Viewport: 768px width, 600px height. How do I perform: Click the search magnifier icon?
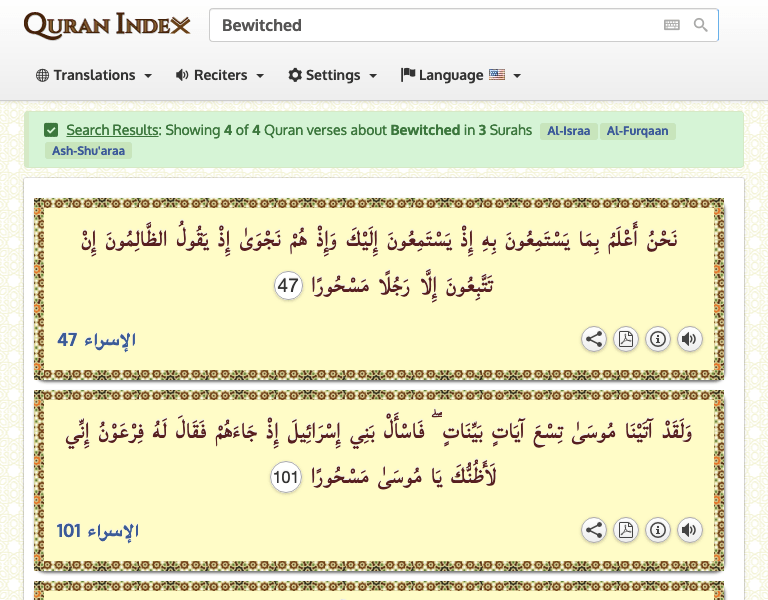[x=701, y=25]
